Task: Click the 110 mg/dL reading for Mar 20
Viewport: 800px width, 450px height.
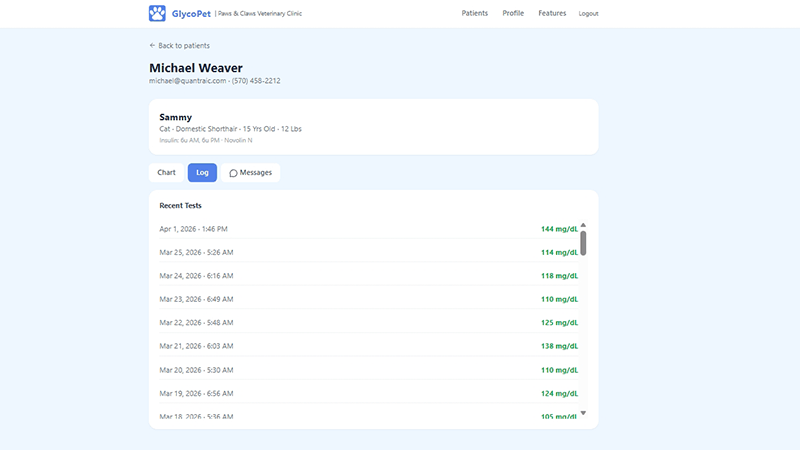Action: click(559, 370)
